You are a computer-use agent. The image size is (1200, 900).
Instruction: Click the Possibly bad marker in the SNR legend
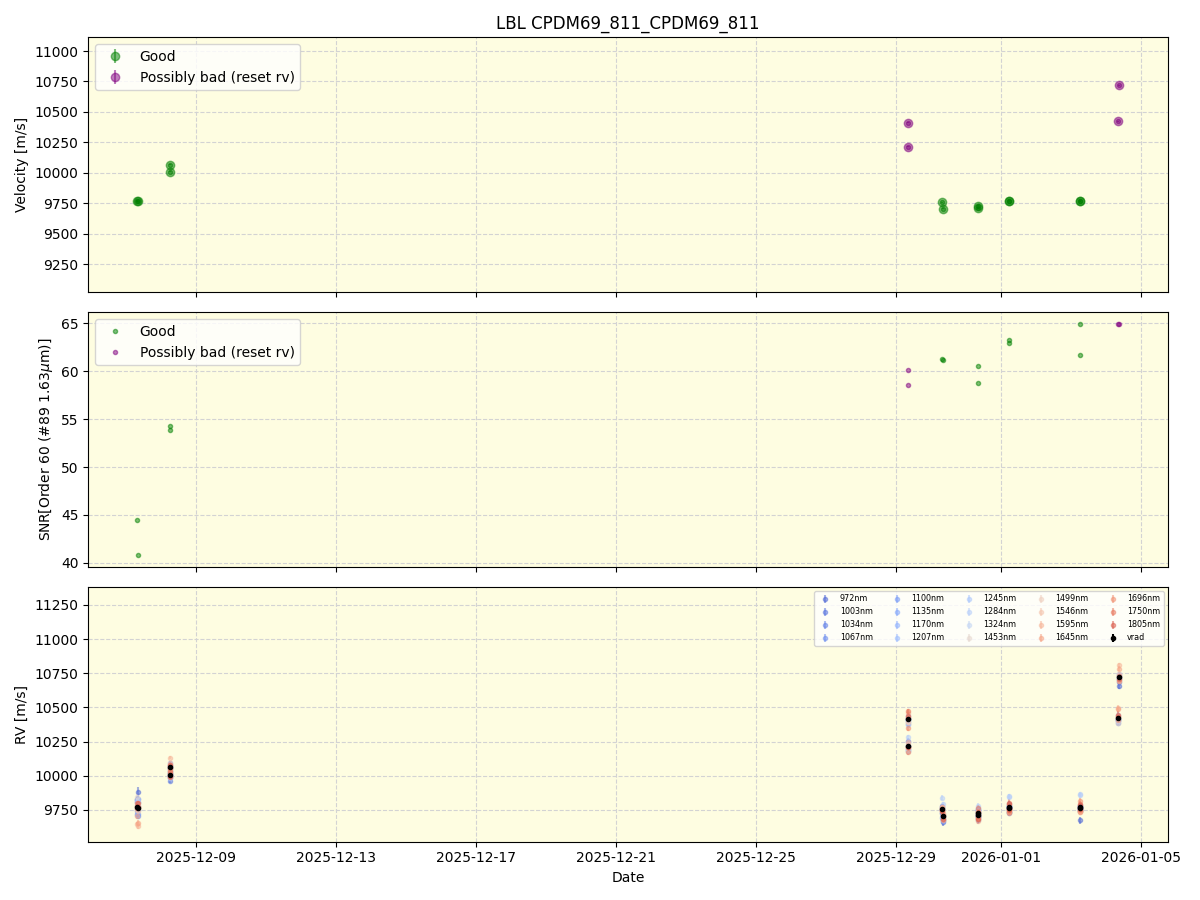(x=117, y=352)
